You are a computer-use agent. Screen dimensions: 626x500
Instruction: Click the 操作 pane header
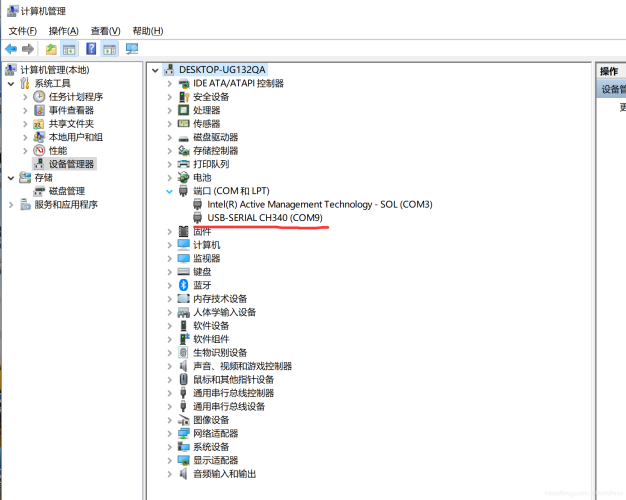tap(610, 71)
